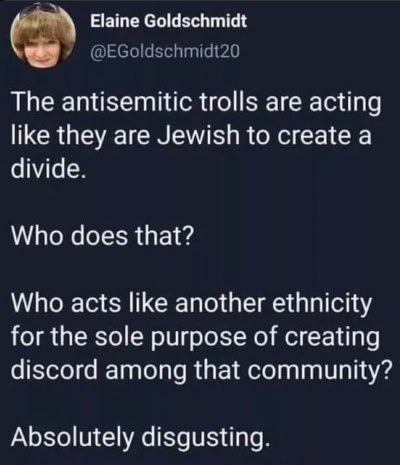400x465 pixels.
Task: Select the tweet's first paragraph about antisemitic trolls
Action: (196, 136)
